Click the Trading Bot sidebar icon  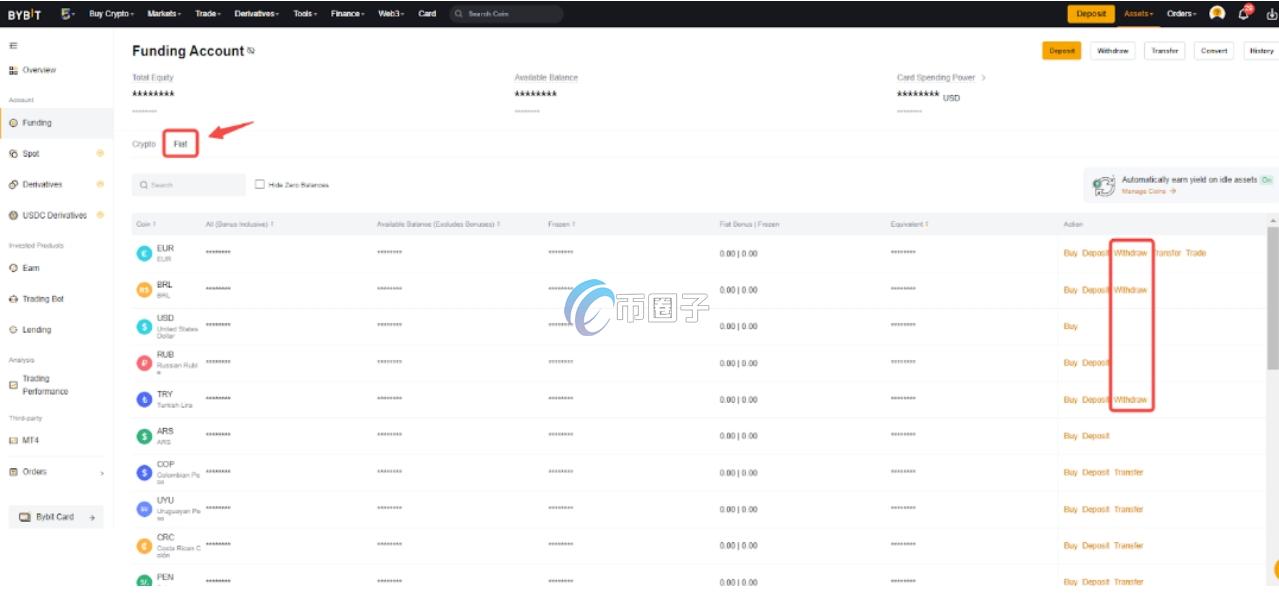pyautogui.click(x=14, y=299)
